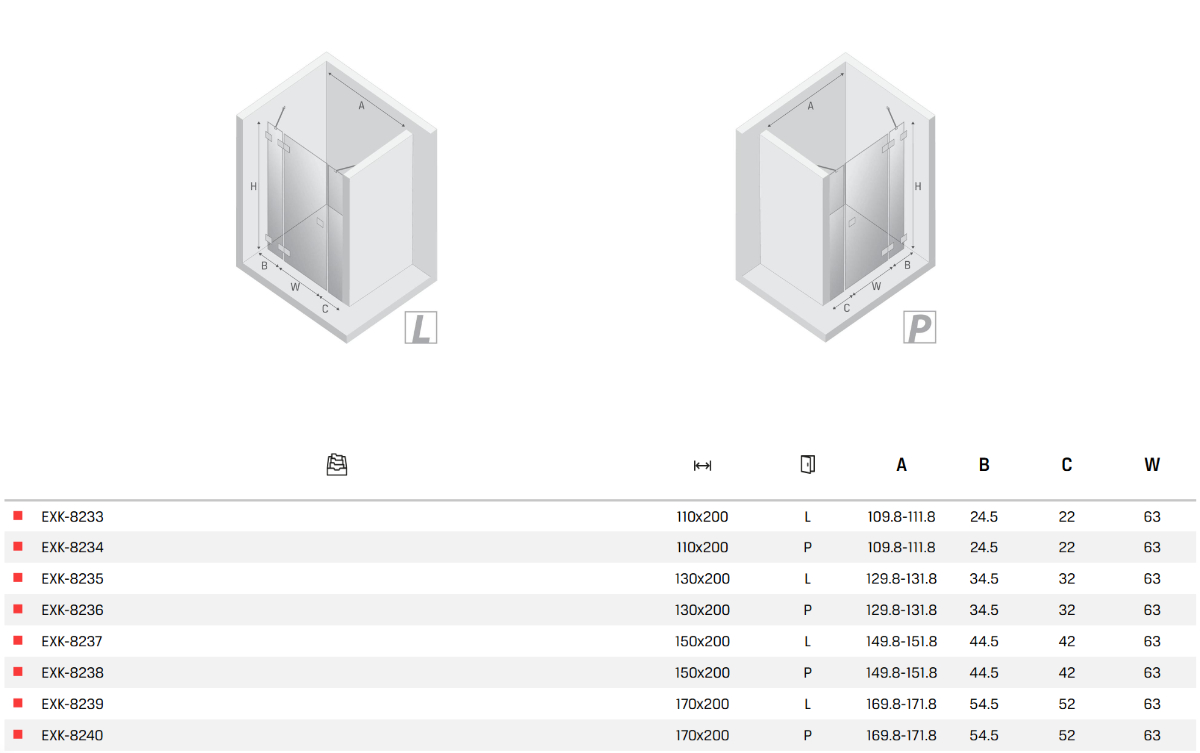Click the 54.5 value in EXK-8240 row
1200x753 pixels.
click(x=984, y=735)
